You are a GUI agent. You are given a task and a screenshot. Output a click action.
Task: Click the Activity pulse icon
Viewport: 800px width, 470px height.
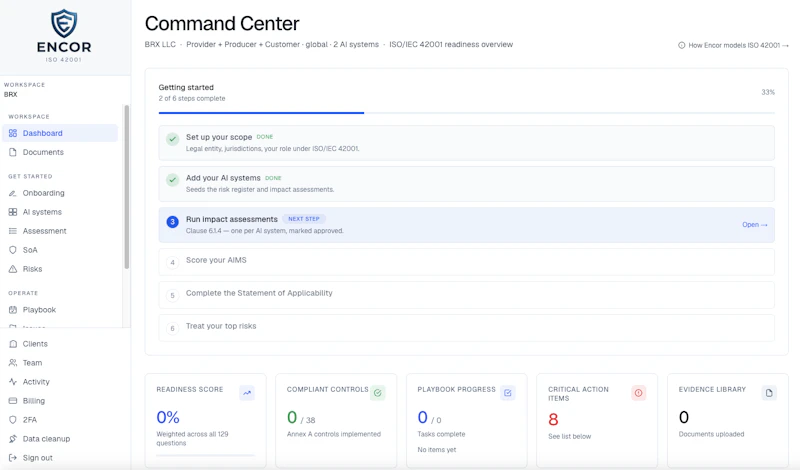pyautogui.click(x=13, y=382)
